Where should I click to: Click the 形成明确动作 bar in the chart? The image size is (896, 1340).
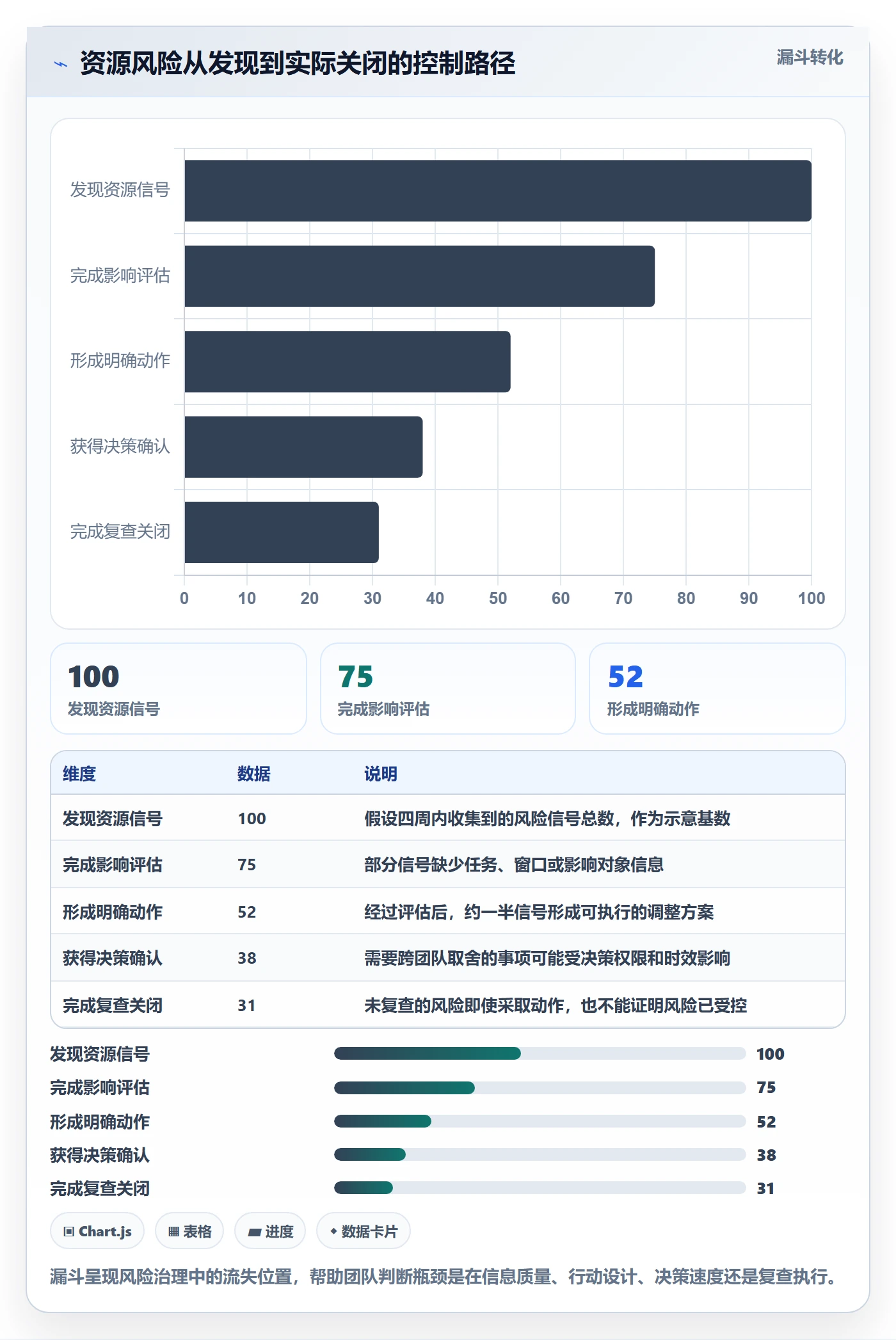(x=348, y=362)
